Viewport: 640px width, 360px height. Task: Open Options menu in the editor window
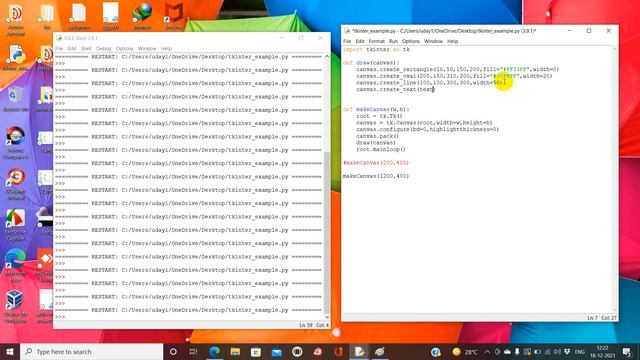coord(411,41)
